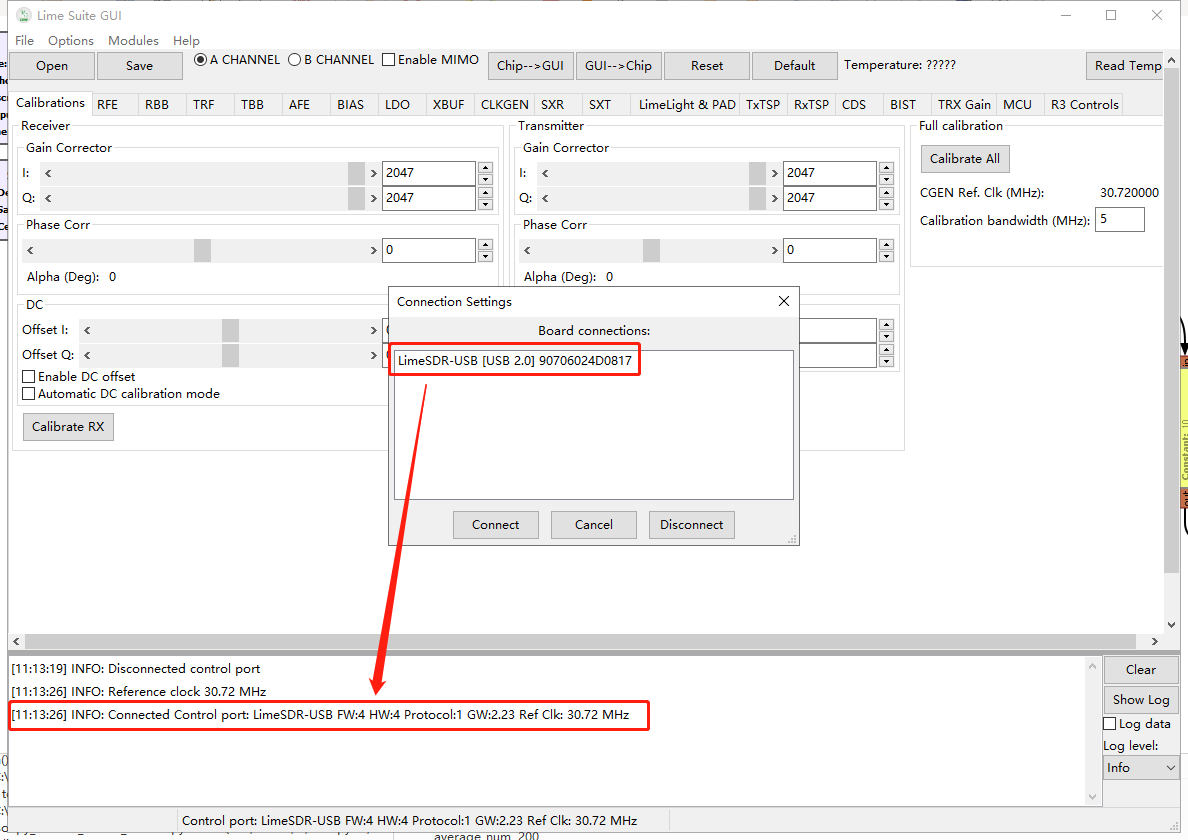Viewport: 1188px width, 840px height.
Task: Click the Show Log button
Action: pyautogui.click(x=1140, y=700)
